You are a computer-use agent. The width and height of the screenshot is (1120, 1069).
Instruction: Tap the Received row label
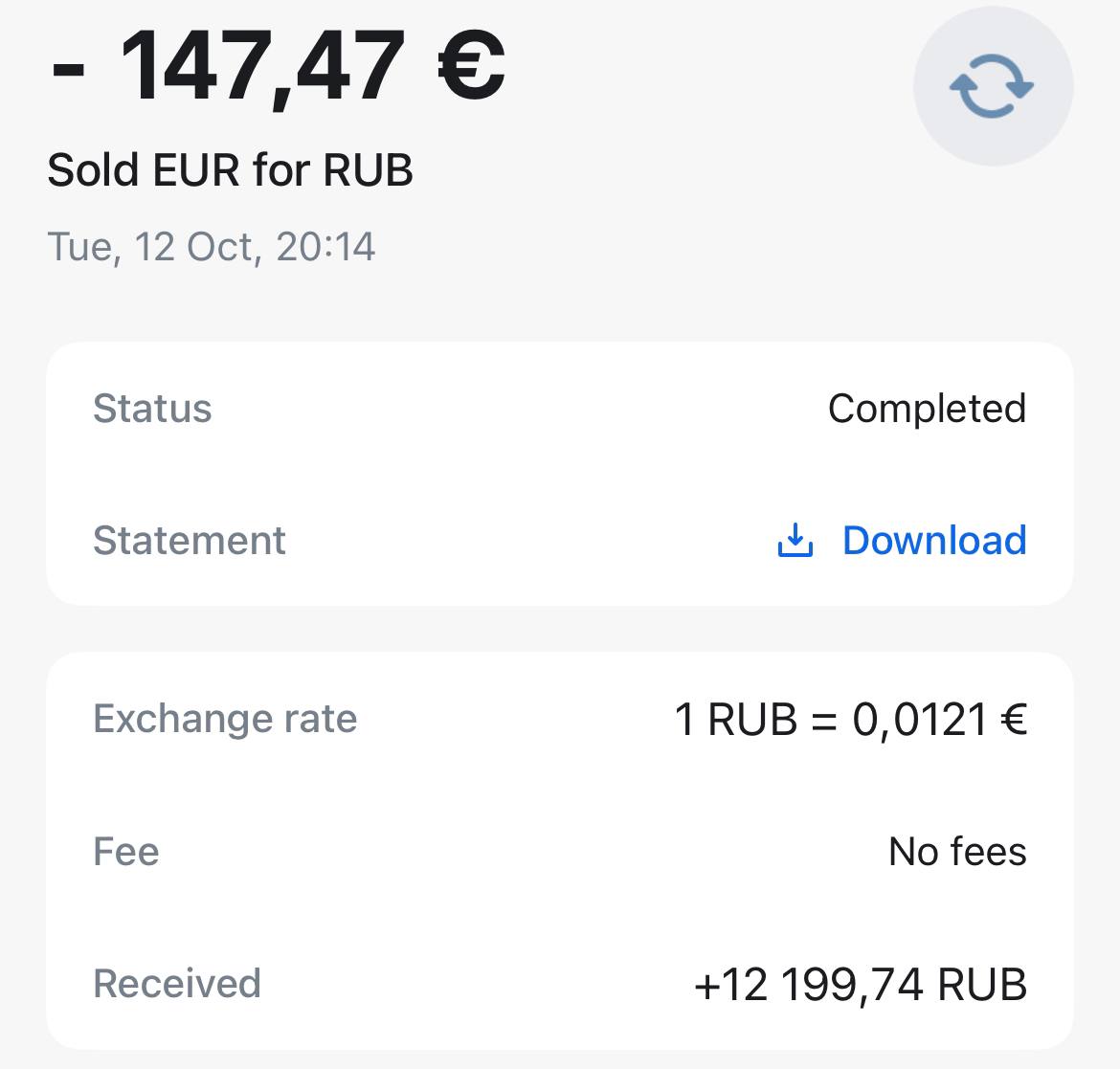pos(177,983)
